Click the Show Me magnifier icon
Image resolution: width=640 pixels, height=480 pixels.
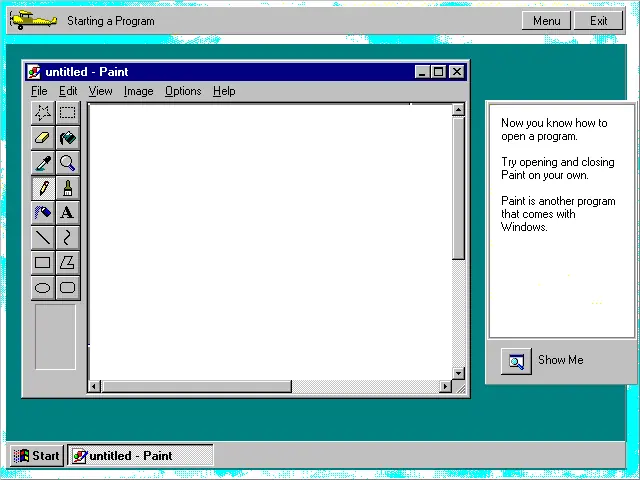tap(516, 361)
